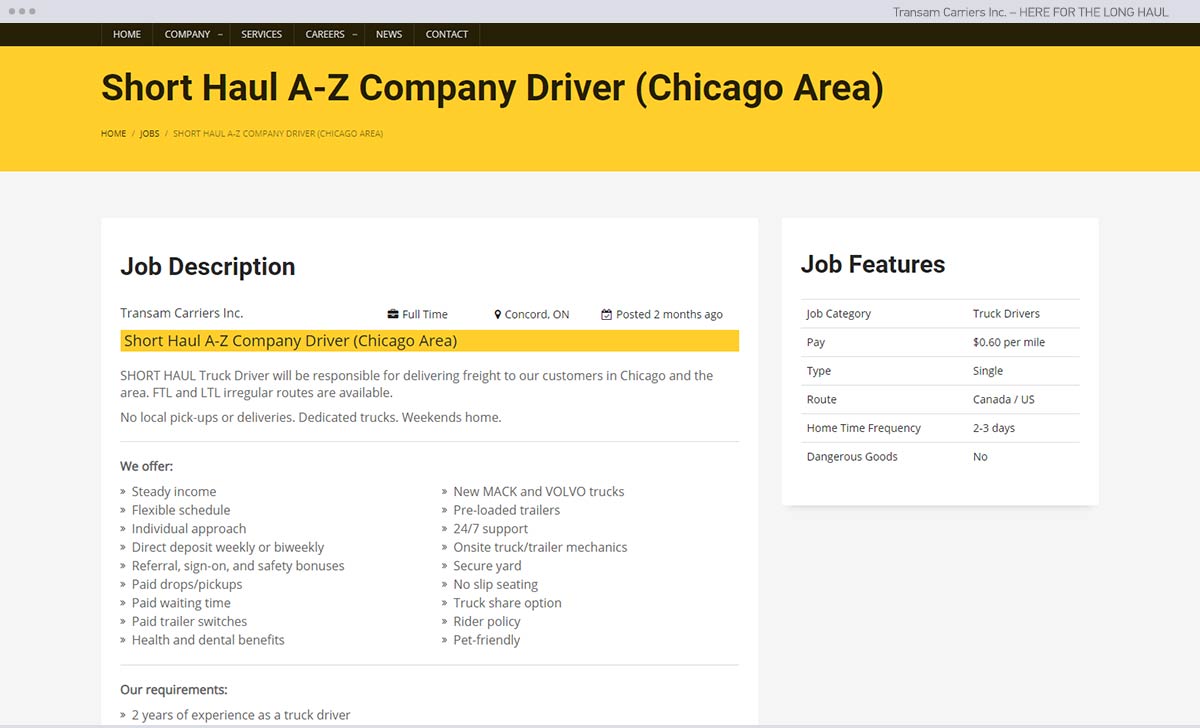Follow the JOBS breadcrumb link
This screenshot has width=1200, height=728.
149,133
